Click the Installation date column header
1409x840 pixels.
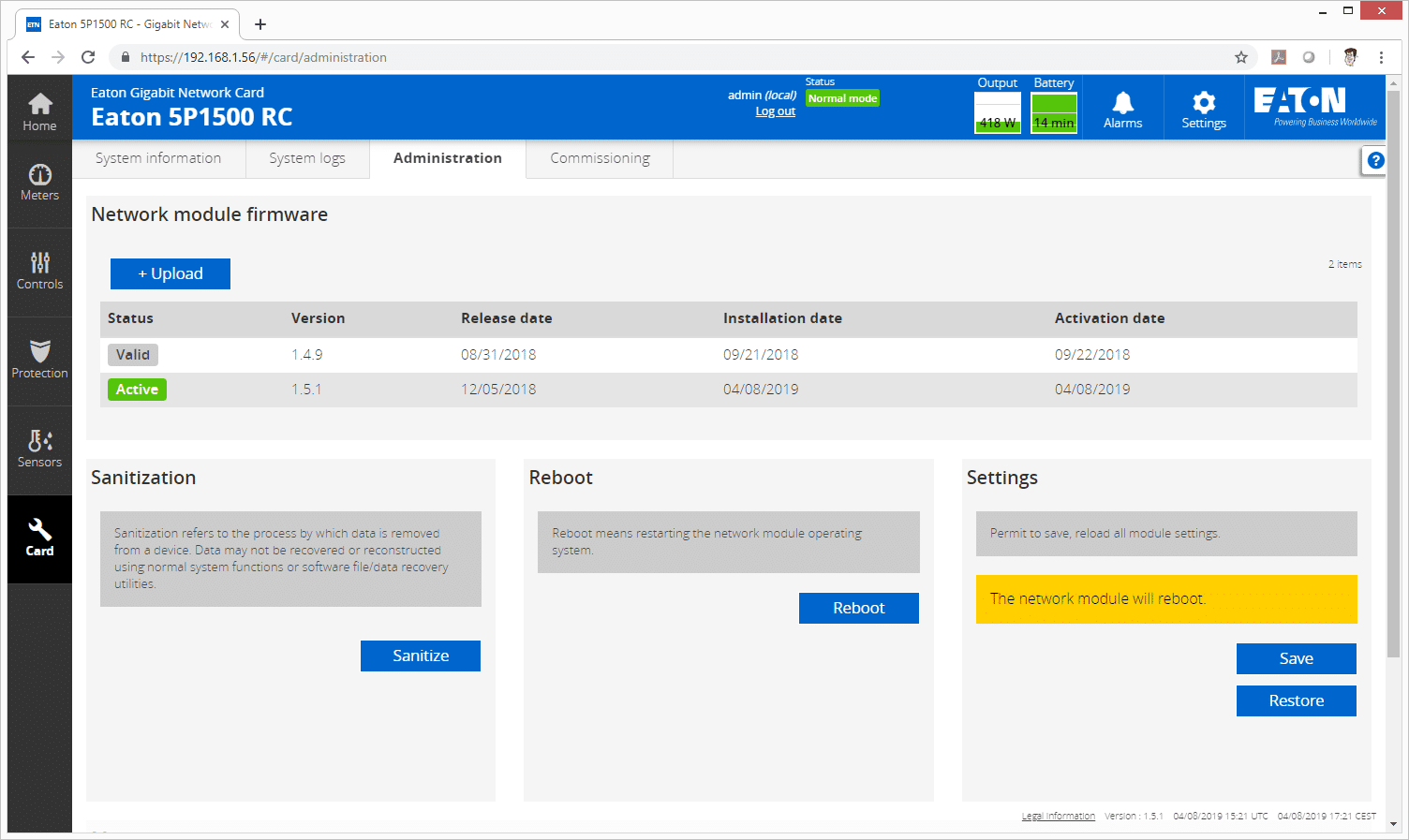pyautogui.click(x=782, y=318)
